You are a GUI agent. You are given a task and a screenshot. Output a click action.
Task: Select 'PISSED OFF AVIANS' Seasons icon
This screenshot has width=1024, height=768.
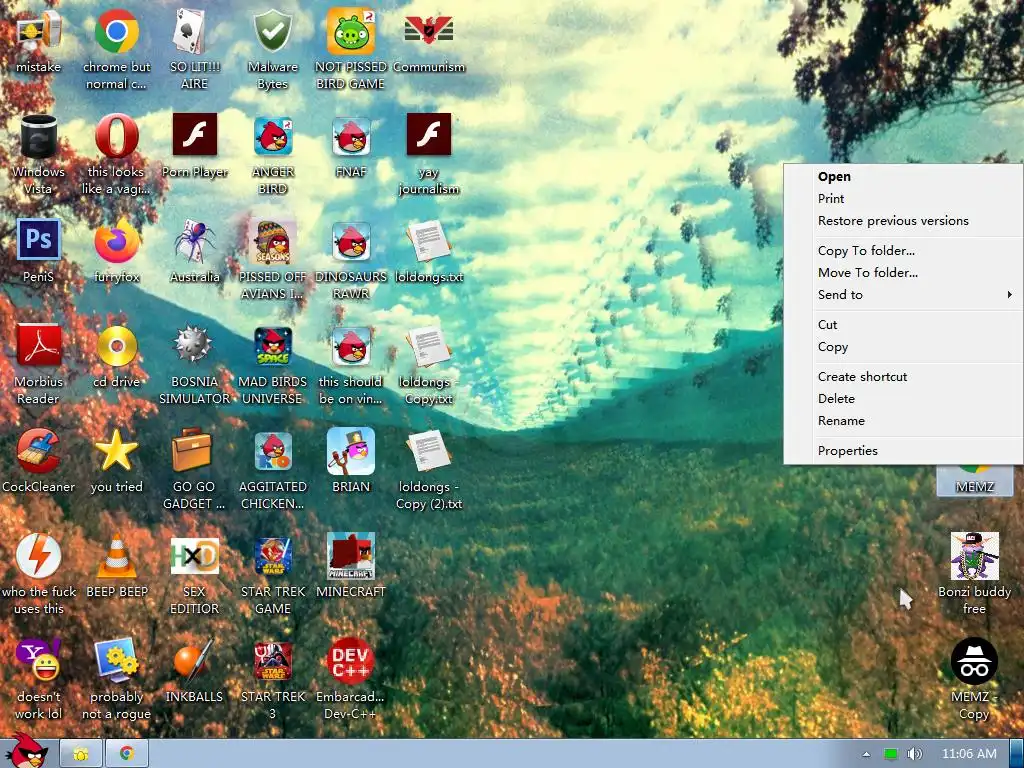(272, 259)
